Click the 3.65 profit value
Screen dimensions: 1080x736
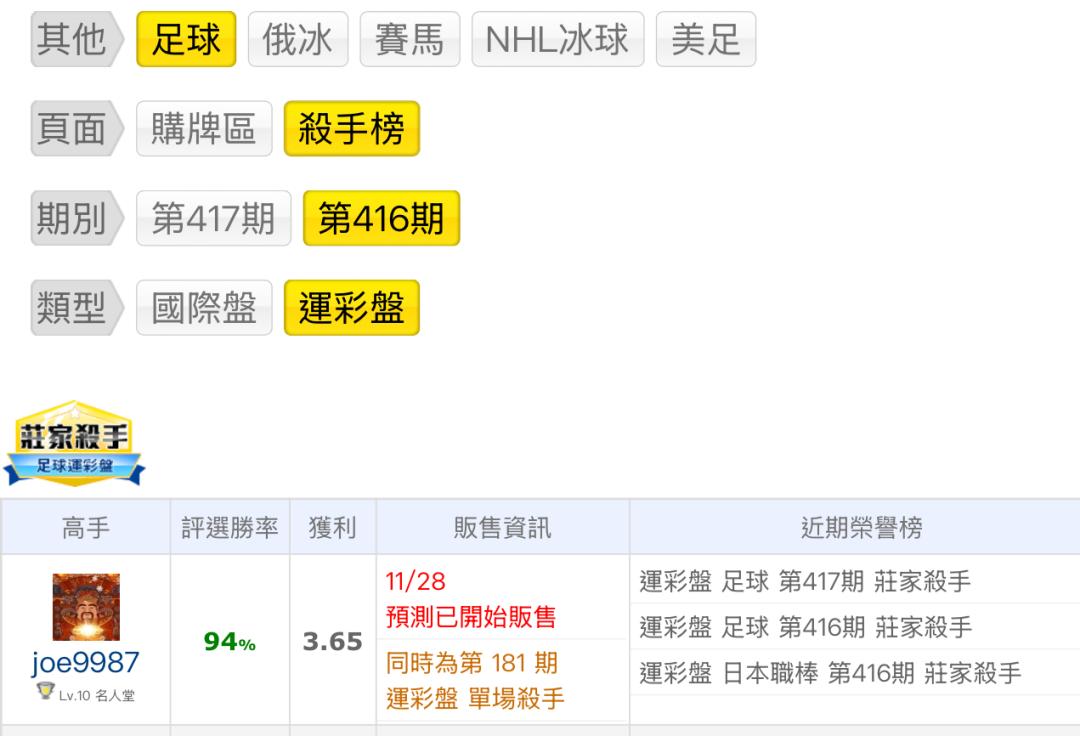(x=333, y=642)
